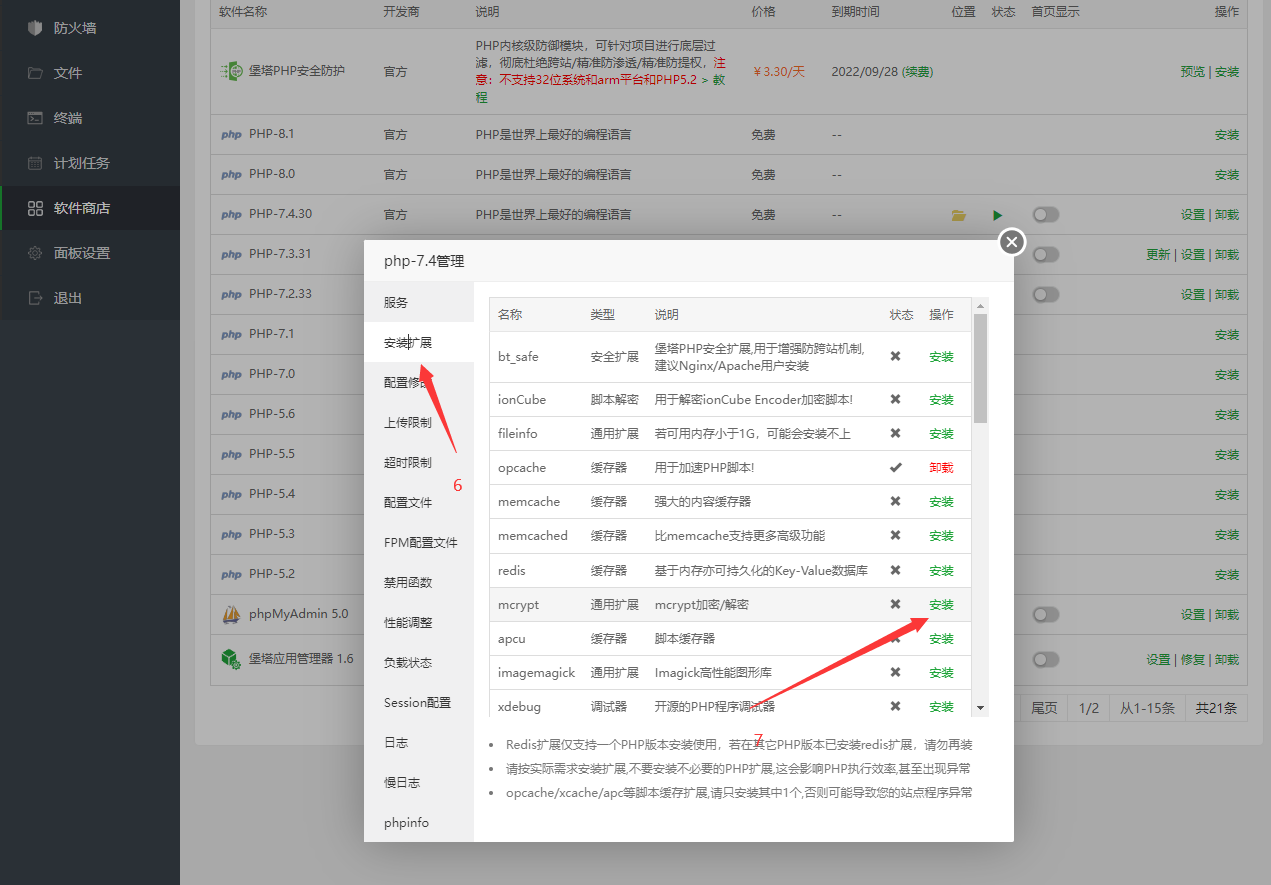
Task: Click the 堡塔应用管理器 cube icon
Action: [231, 658]
